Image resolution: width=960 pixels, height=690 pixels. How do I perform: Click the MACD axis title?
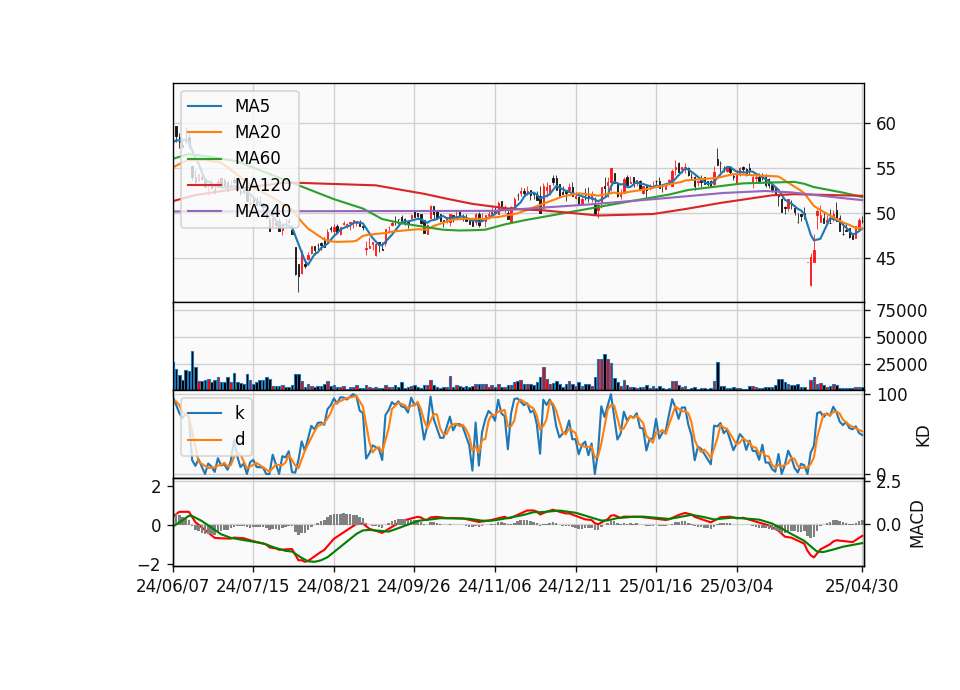tap(917, 524)
